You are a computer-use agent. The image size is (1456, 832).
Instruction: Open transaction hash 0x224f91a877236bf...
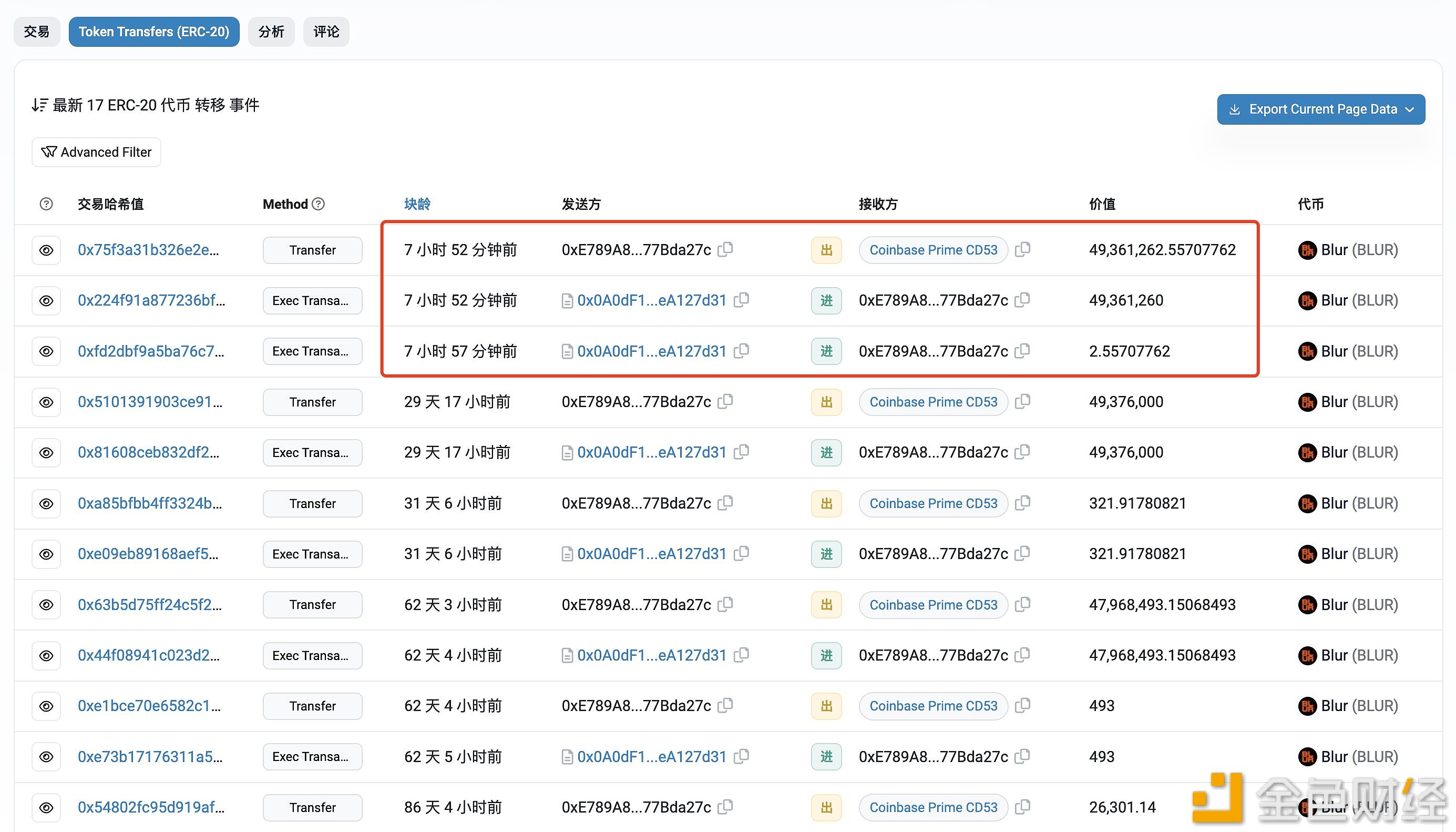point(151,301)
